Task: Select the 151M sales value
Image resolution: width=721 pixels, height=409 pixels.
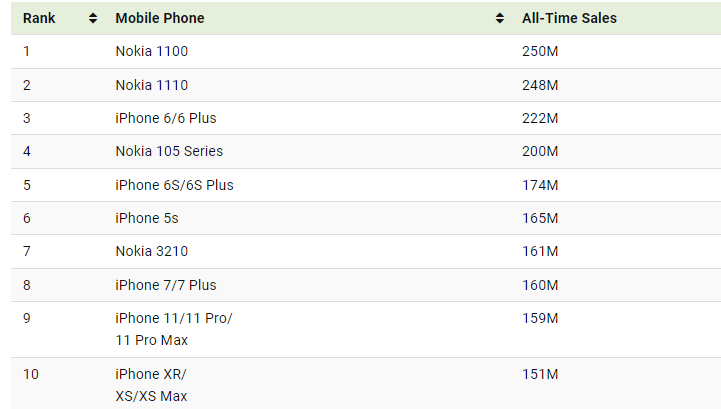Action: 540,374
